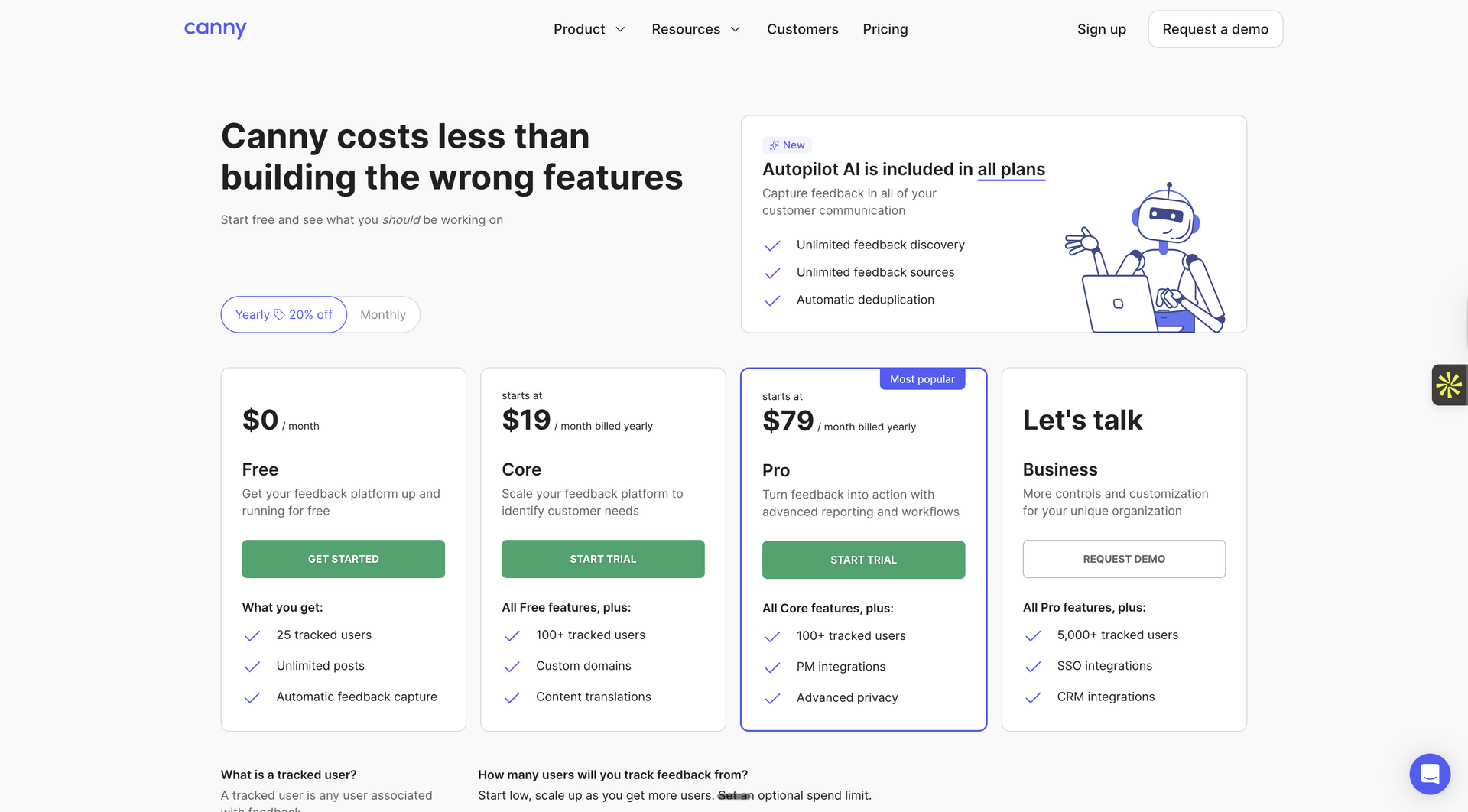Screen dimensions: 1468x812
Task: Click the sparkle icon in the New badge
Action: [x=774, y=145]
